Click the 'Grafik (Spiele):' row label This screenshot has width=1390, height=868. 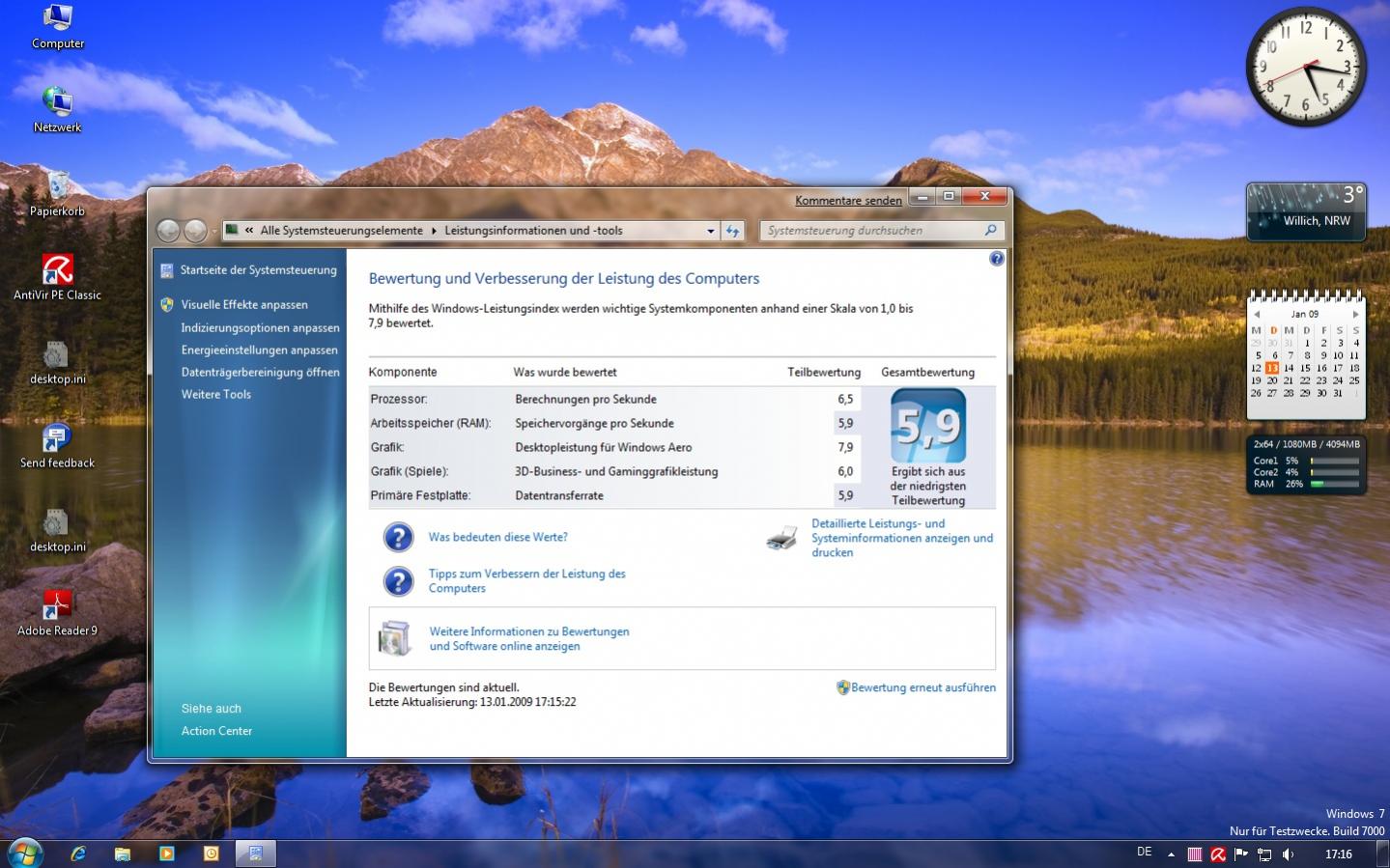pyautogui.click(x=409, y=471)
